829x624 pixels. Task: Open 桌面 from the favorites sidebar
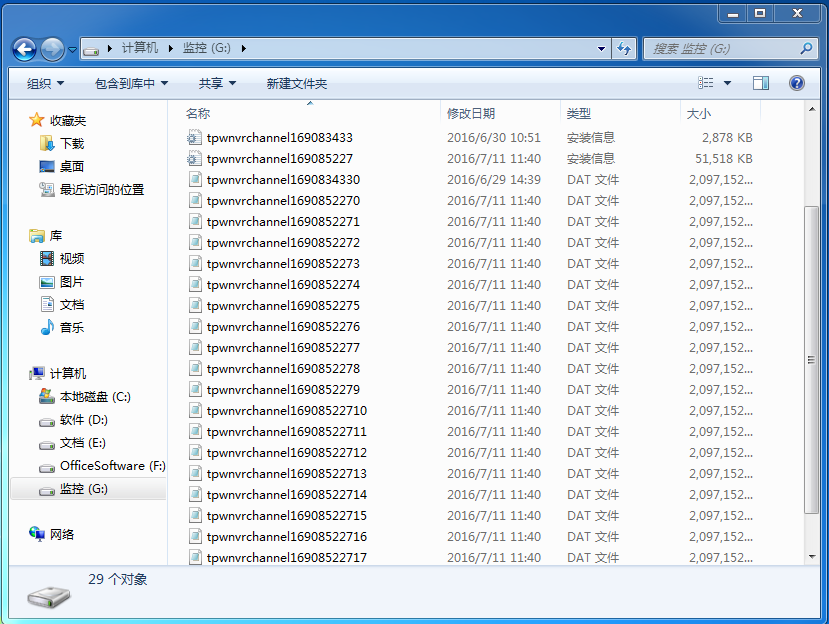[x=71, y=166]
